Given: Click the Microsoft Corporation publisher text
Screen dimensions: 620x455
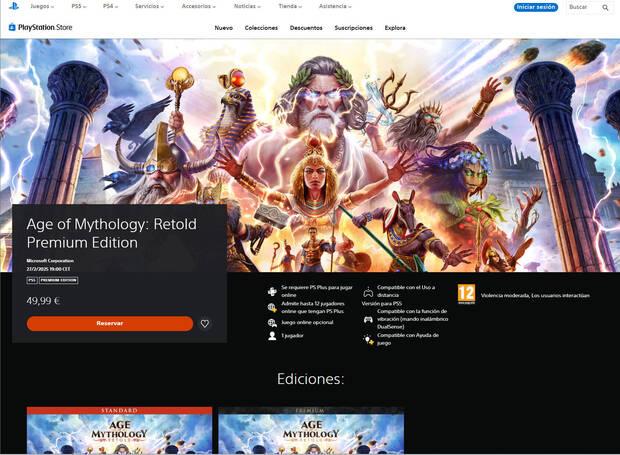Looking at the screenshot, I should pyautogui.click(x=50, y=261).
